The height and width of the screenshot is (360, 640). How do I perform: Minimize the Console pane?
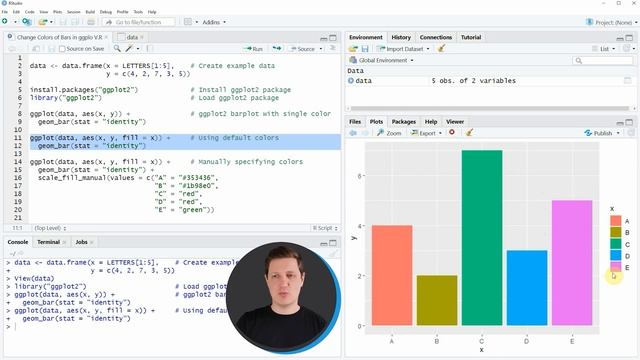pyautogui.click(x=324, y=243)
